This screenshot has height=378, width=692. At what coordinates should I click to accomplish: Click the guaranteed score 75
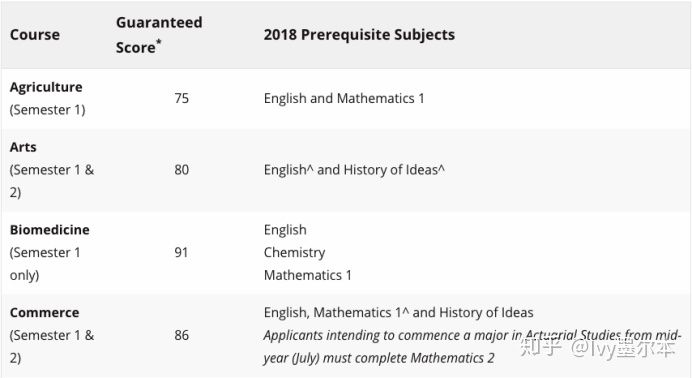pyautogui.click(x=181, y=98)
